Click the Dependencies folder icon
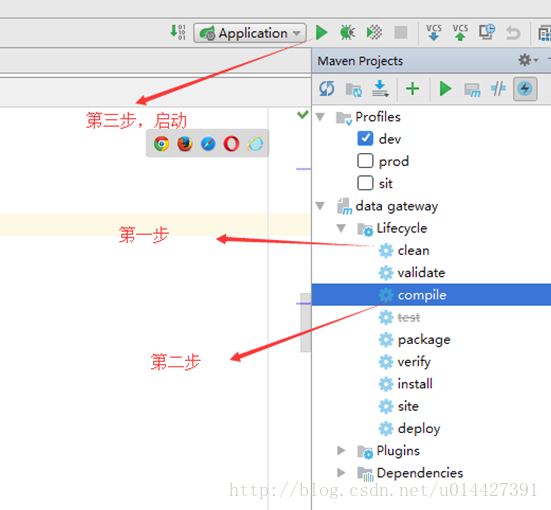Viewport: 551px width, 510px height. coord(365,474)
